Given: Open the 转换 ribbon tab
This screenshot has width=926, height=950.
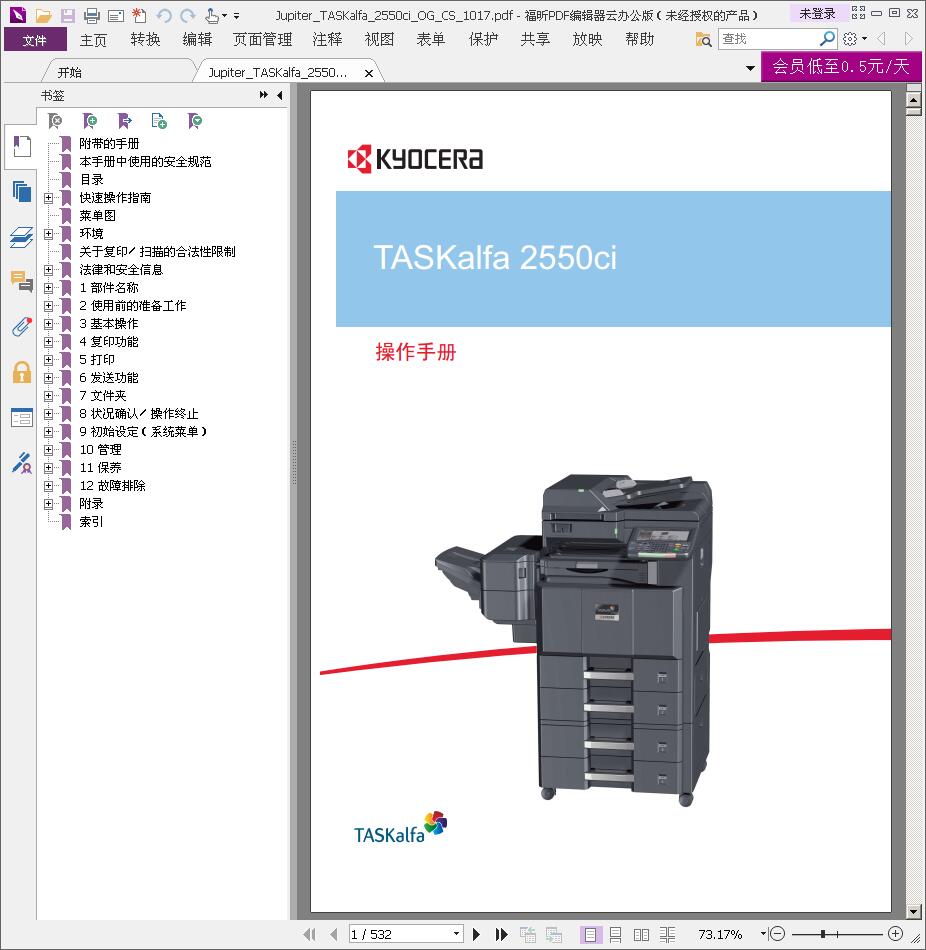Looking at the screenshot, I should click(x=145, y=40).
